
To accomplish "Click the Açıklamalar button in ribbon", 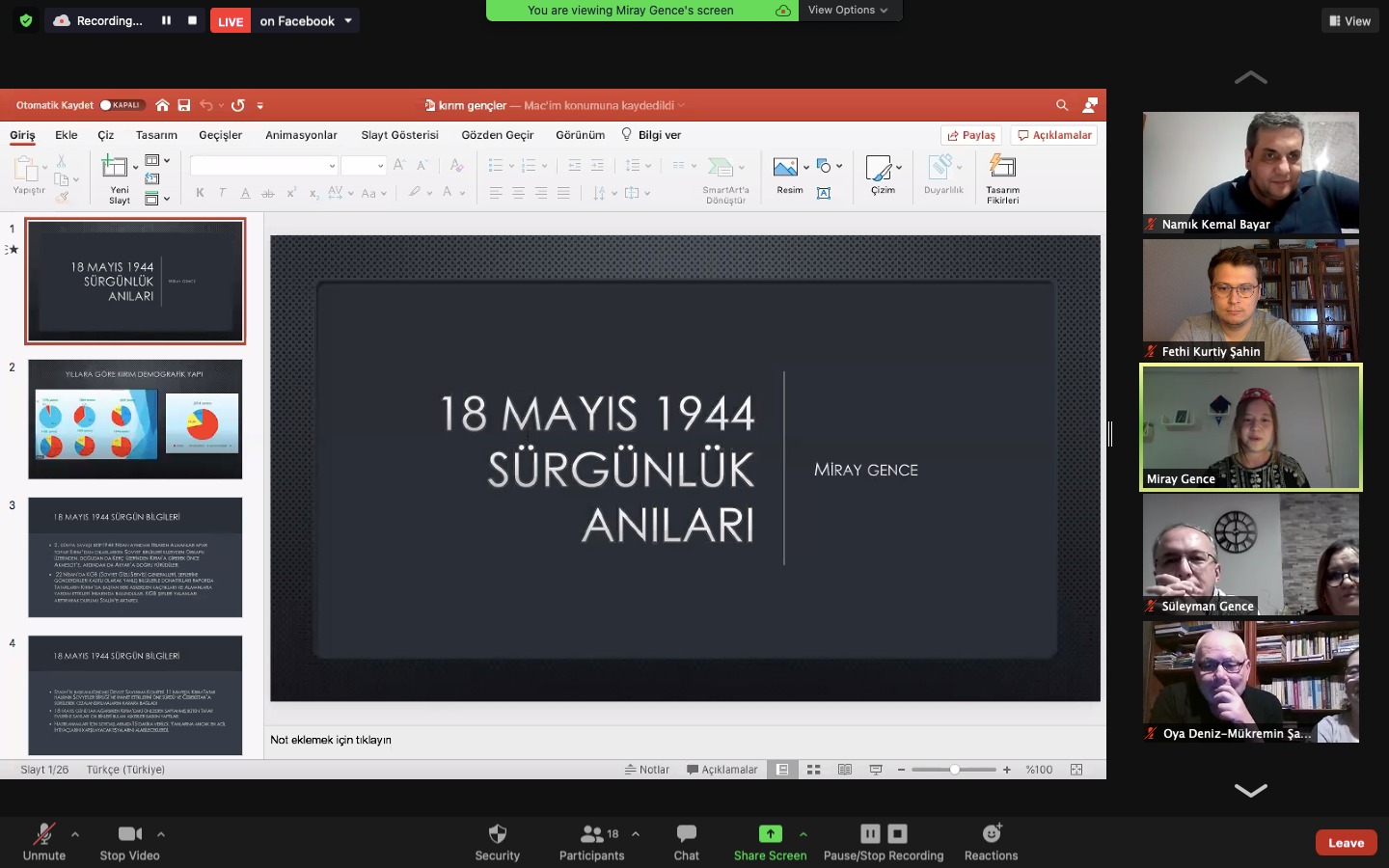I will [x=1054, y=136].
